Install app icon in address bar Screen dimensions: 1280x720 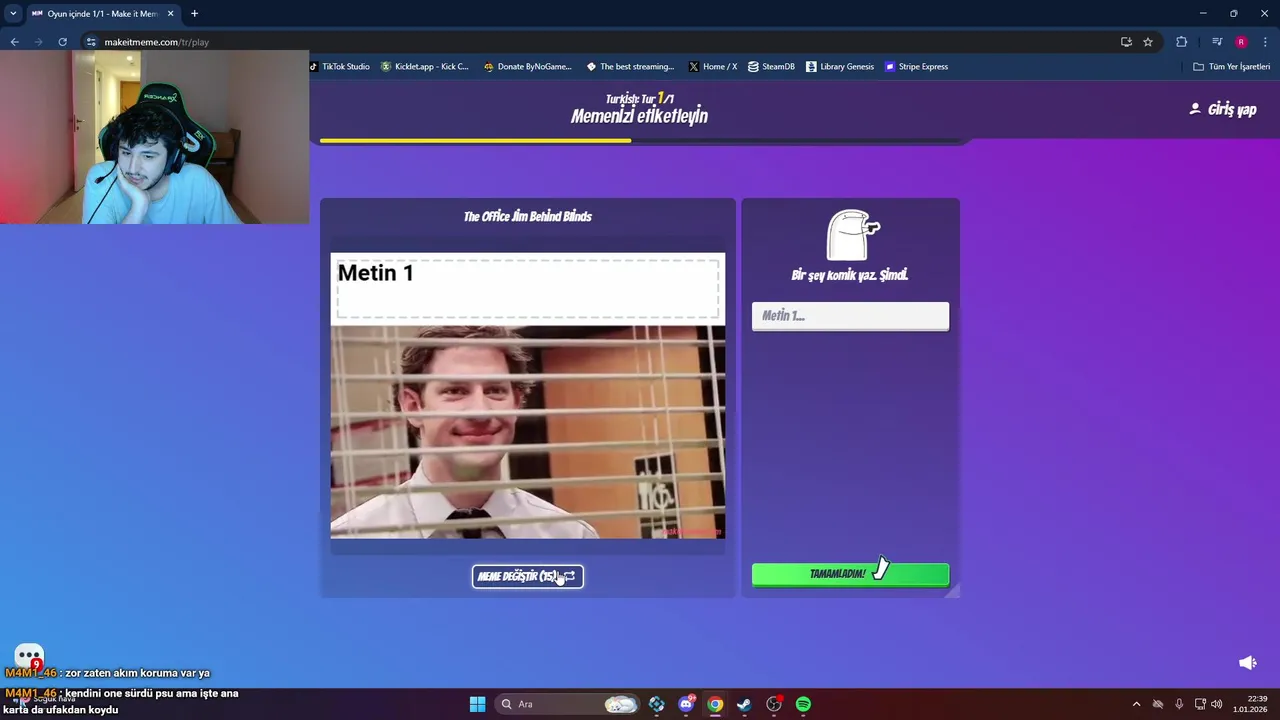(x=1126, y=42)
